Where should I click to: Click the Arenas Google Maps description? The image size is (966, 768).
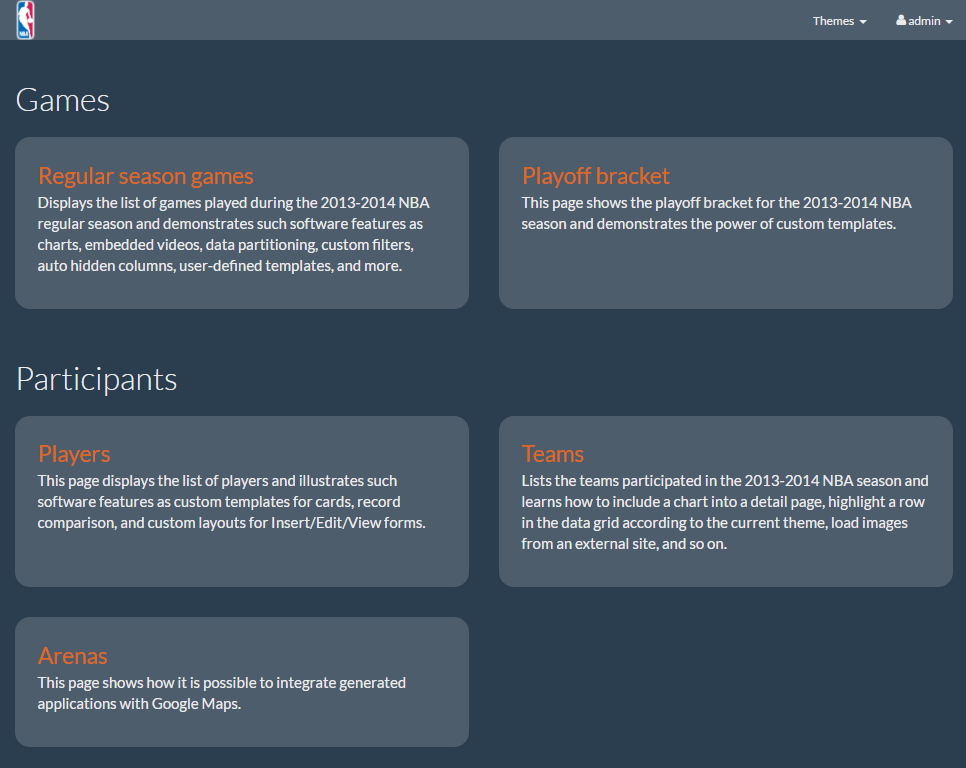pos(222,693)
